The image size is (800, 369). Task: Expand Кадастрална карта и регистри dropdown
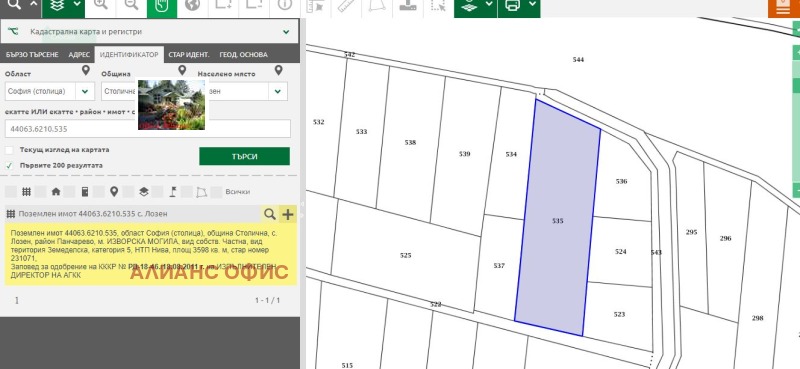(286, 32)
